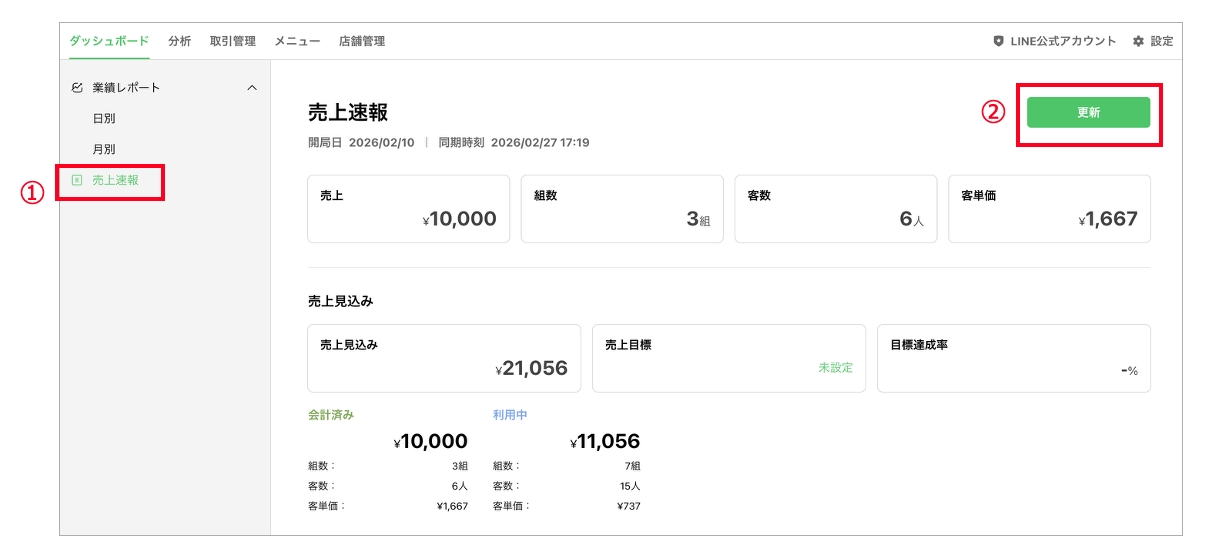Click the 未設定 link in 売上目標
Viewport: 1216px width, 558px height.
click(x=835, y=368)
